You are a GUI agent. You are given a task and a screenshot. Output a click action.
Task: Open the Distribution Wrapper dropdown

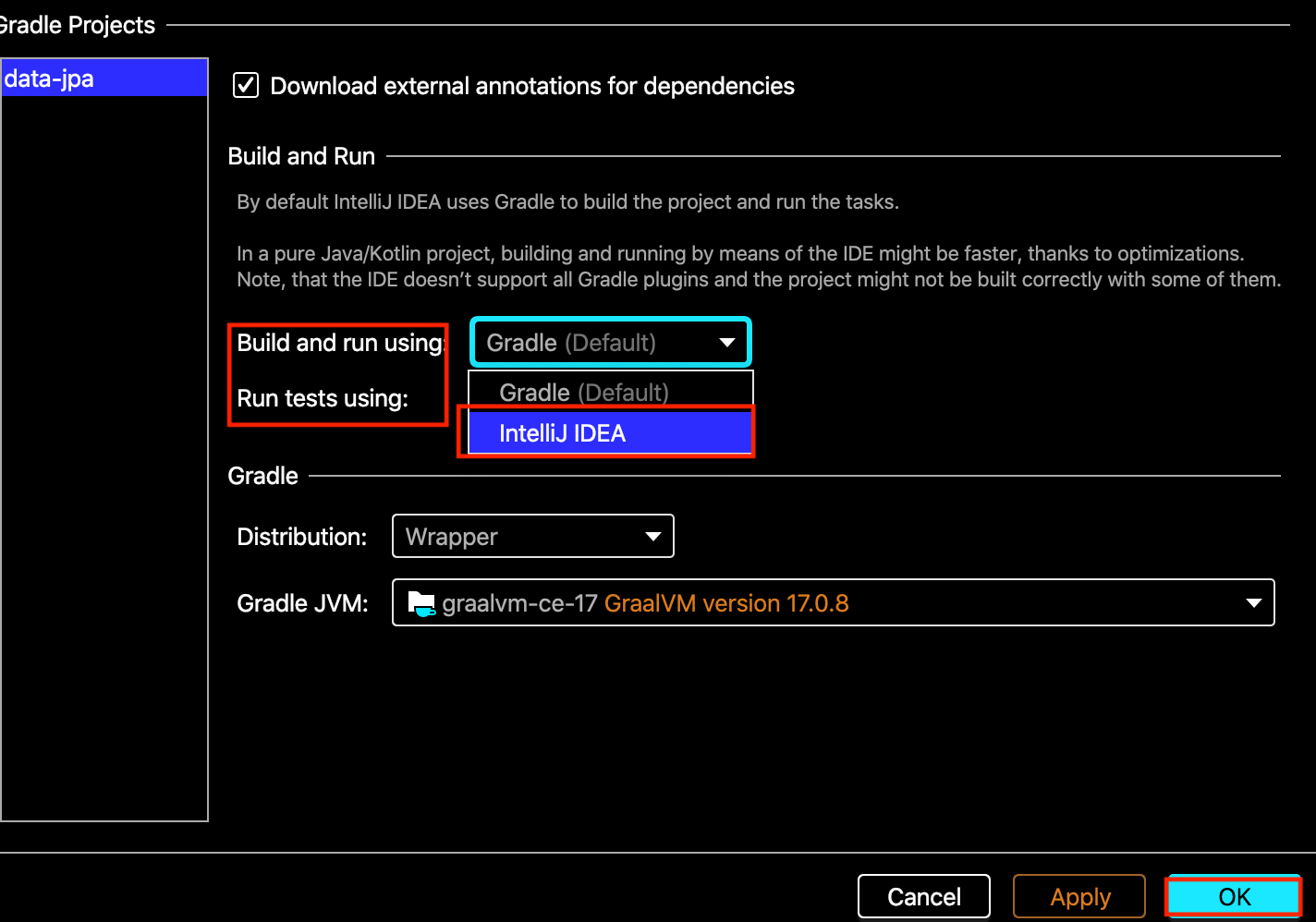click(533, 537)
